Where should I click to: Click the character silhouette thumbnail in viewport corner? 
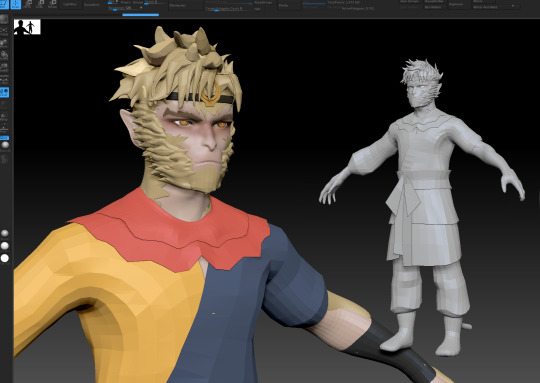(27, 27)
